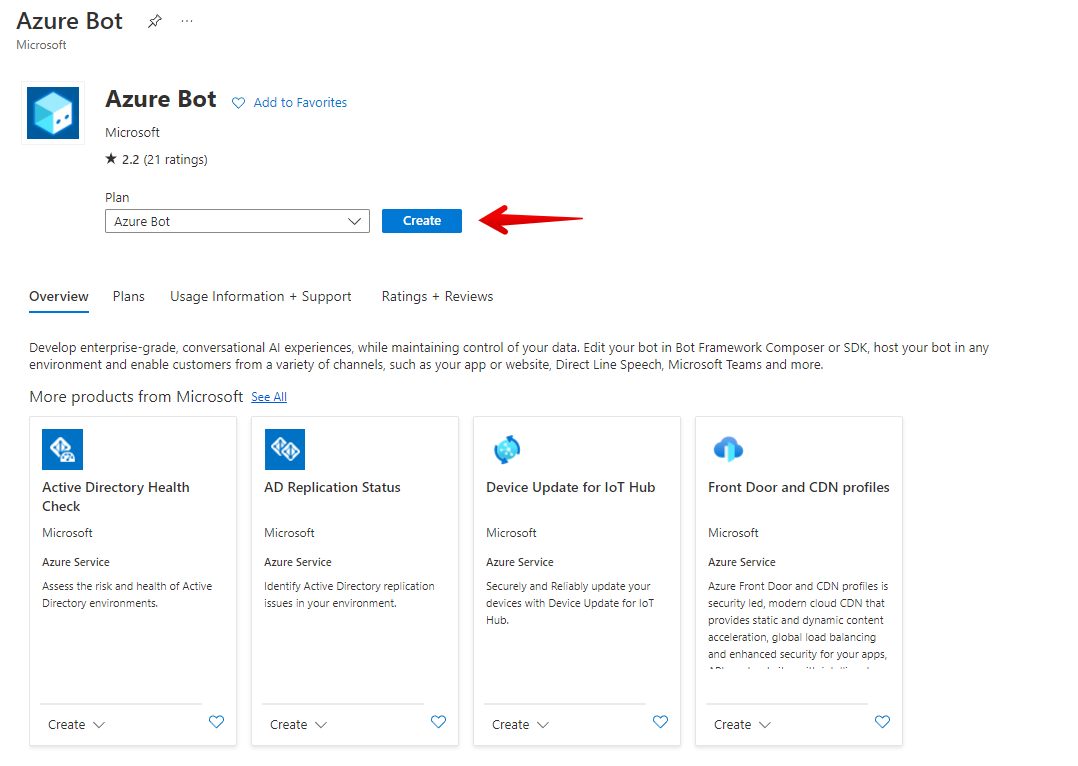The image size is (1078, 766).
Task: Favorite the Active Directory Health Check card
Action: point(217,722)
